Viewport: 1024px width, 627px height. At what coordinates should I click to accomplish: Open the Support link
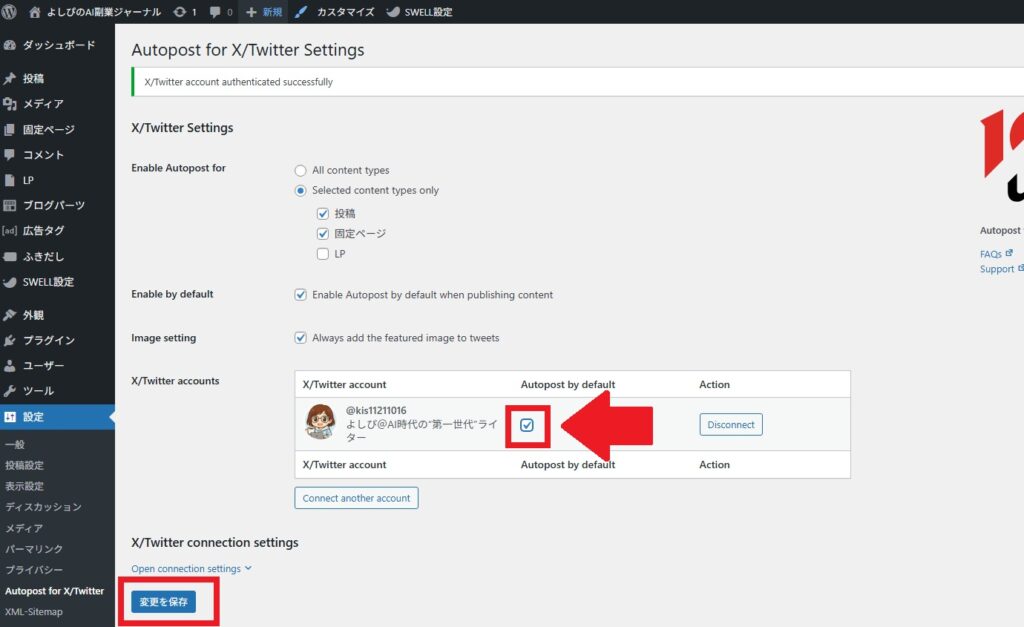click(997, 269)
